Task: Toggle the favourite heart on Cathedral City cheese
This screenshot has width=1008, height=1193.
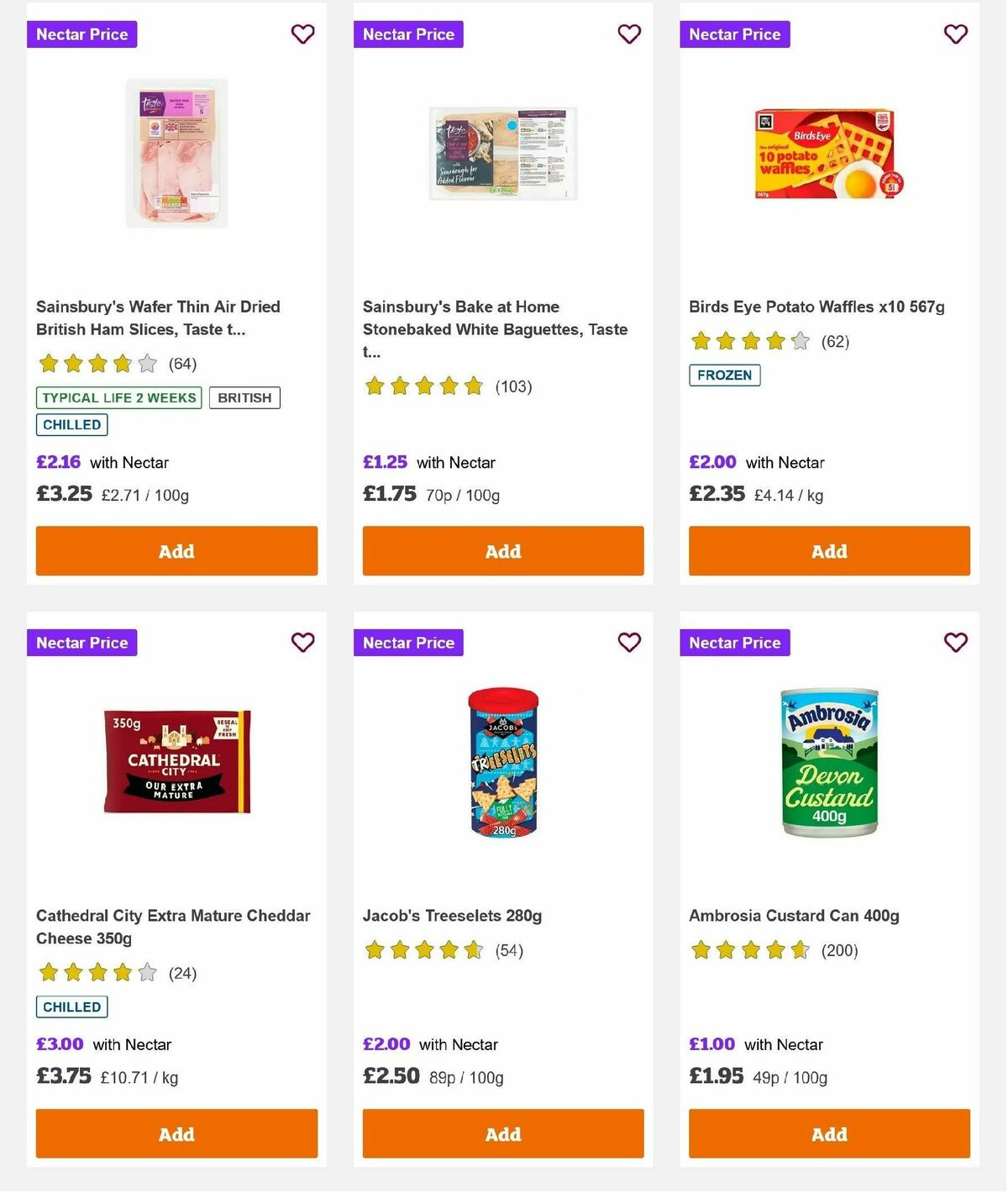Action: [x=302, y=642]
